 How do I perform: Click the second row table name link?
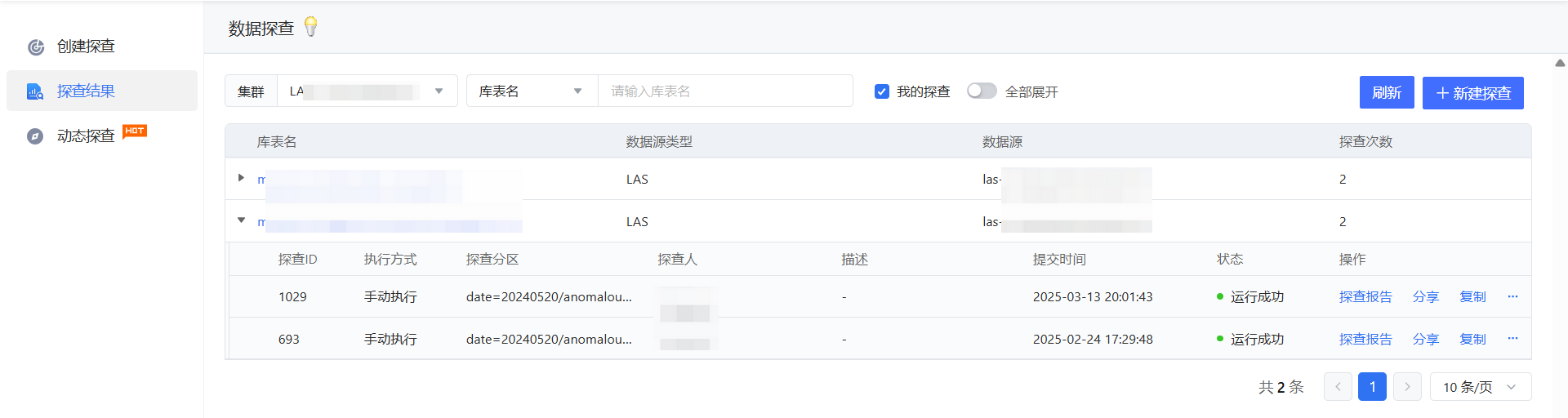click(x=390, y=222)
